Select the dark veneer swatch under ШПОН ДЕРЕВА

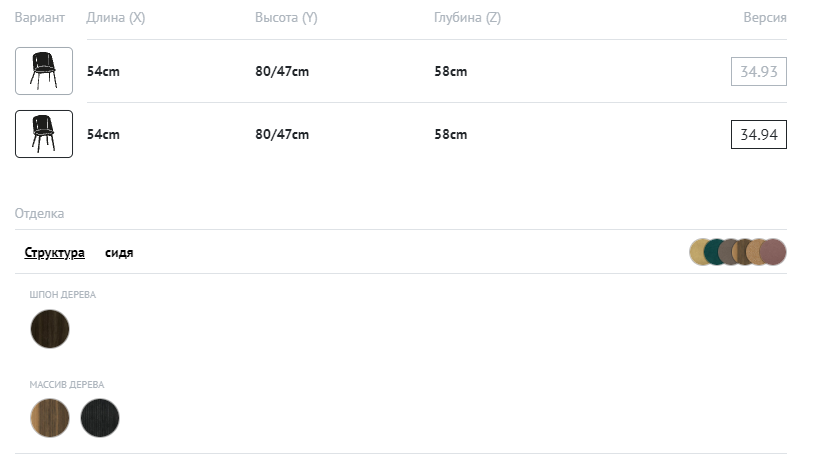coord(50,329)
